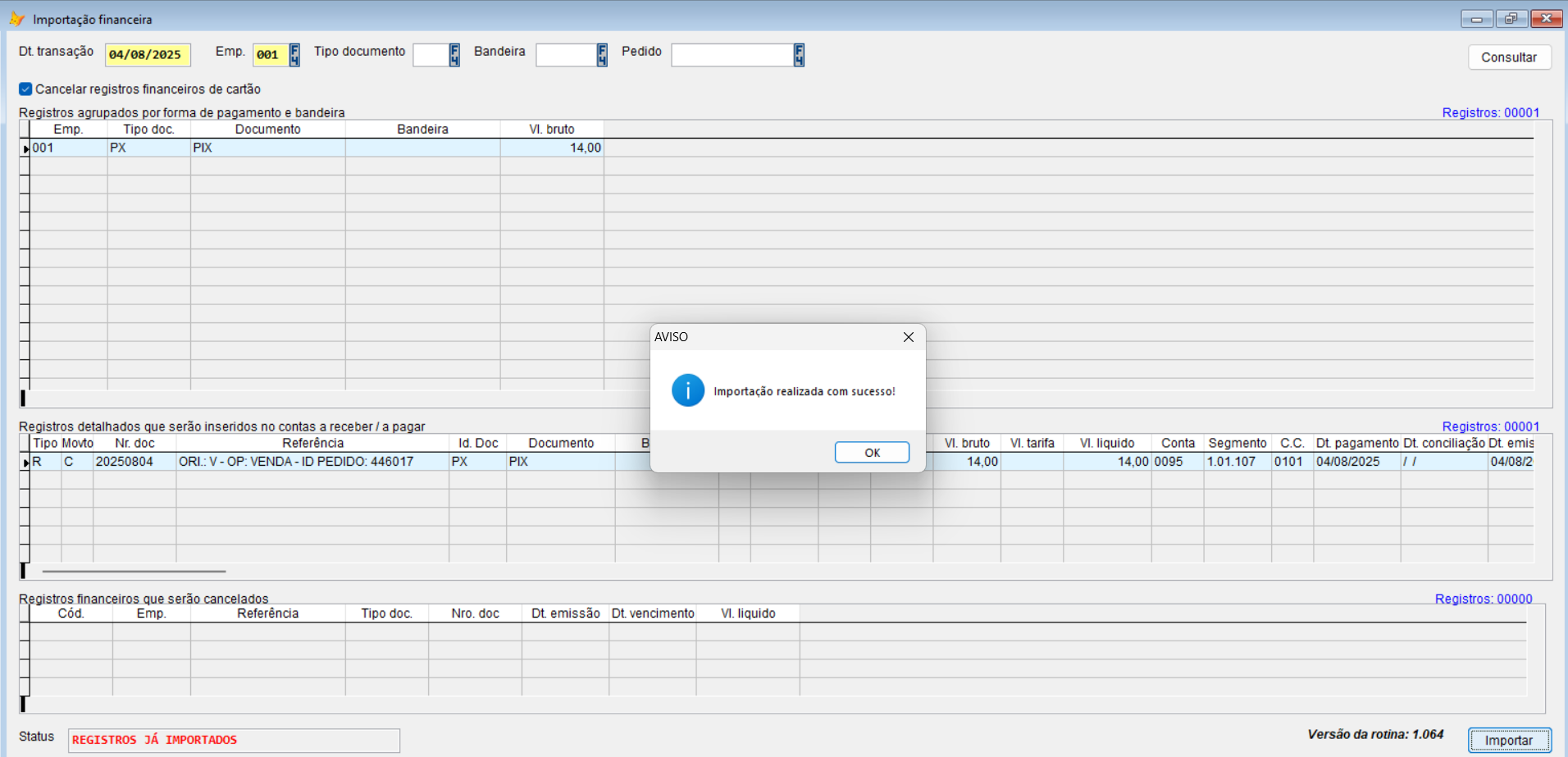Close the AVISO dialog with X
1568x757 pixels.
[x=908, y=337]
